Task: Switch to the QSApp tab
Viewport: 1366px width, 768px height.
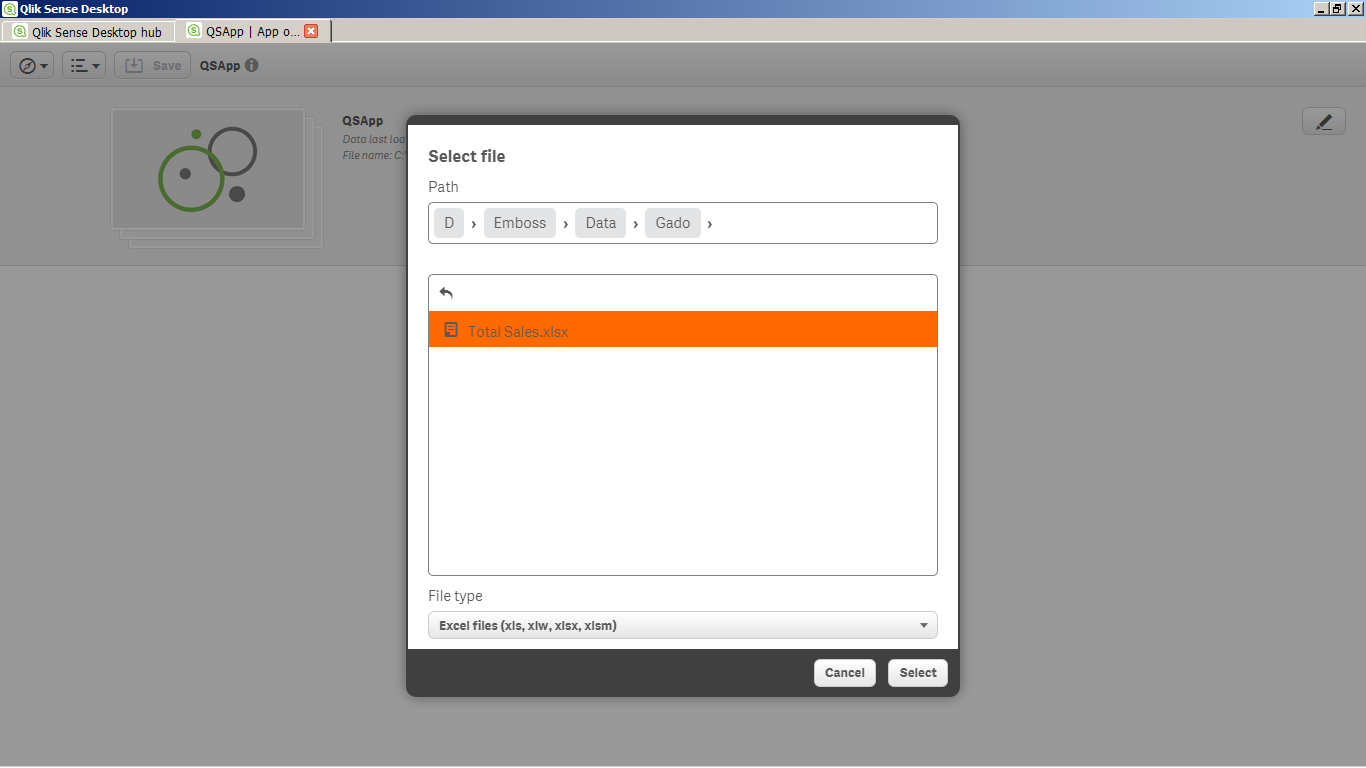Action: [252, 31]
